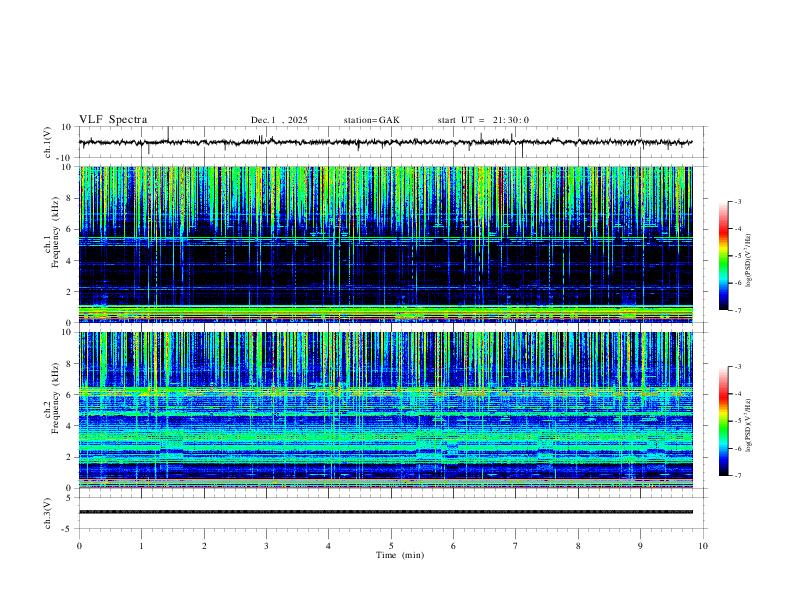Click the ch.1 spectrogram panel
This screenshot has height=612, width=792.
385,244
